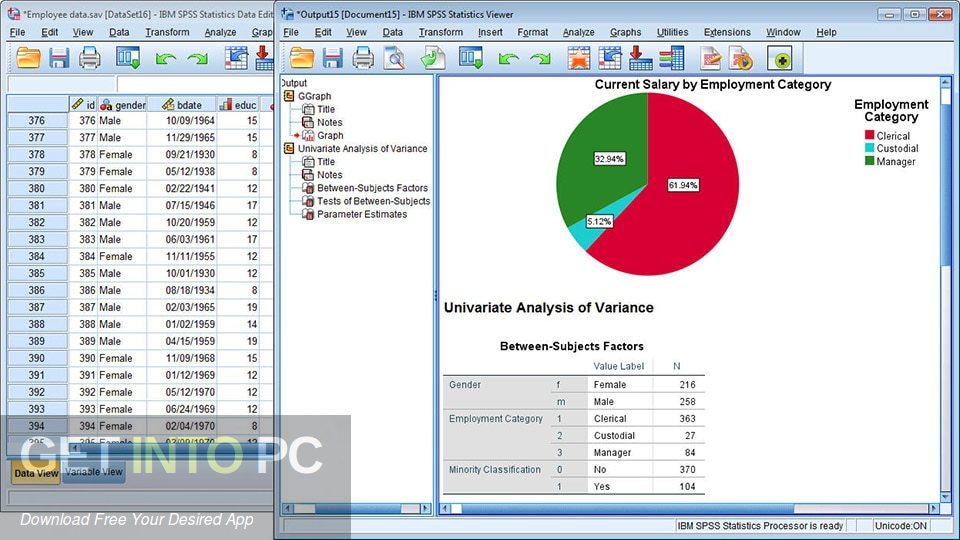Open the Insert menu in the Viewer
Screen dimensions: 960x540
point(490,32)
